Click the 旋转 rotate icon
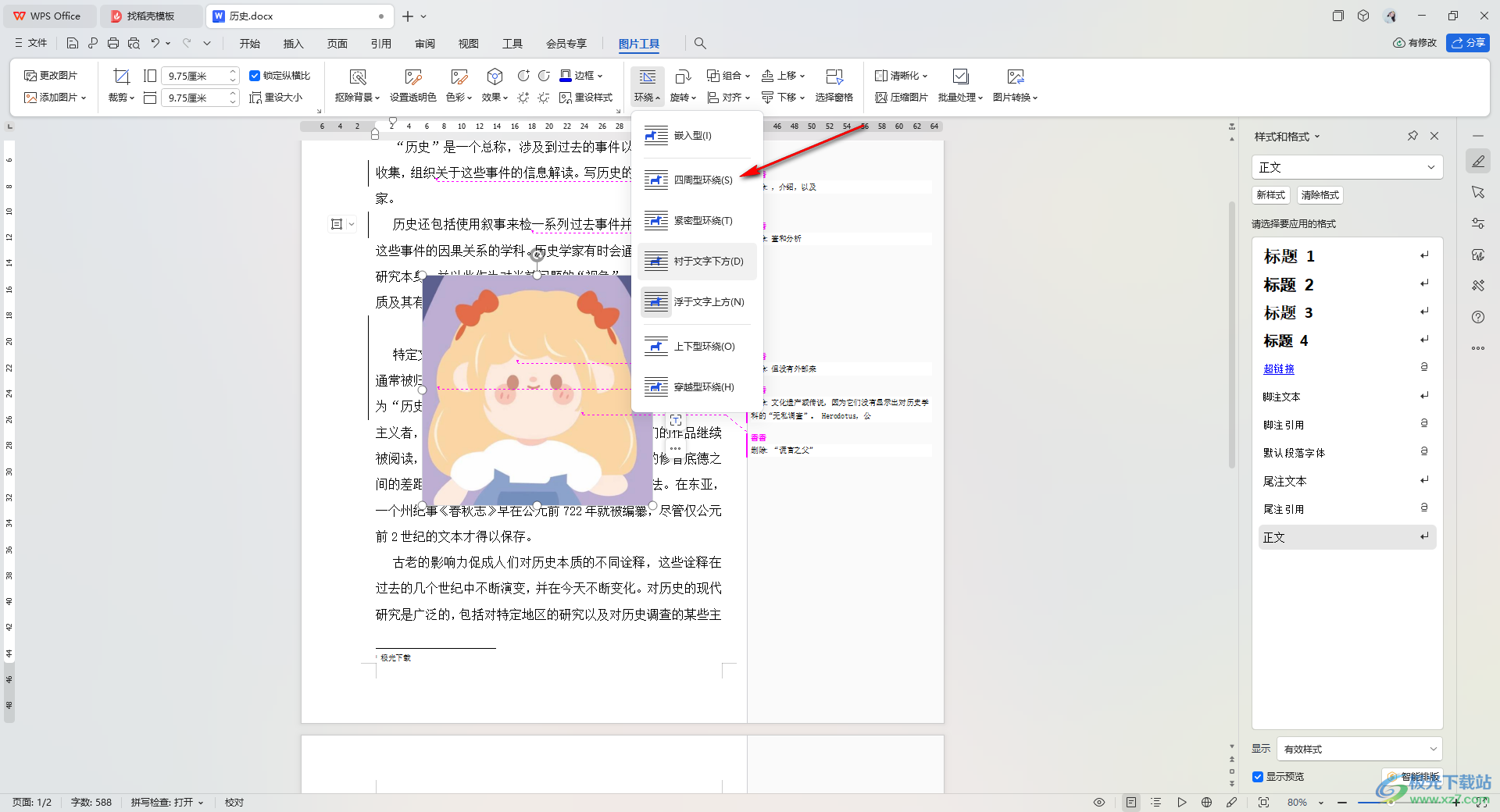 (683, 77)
